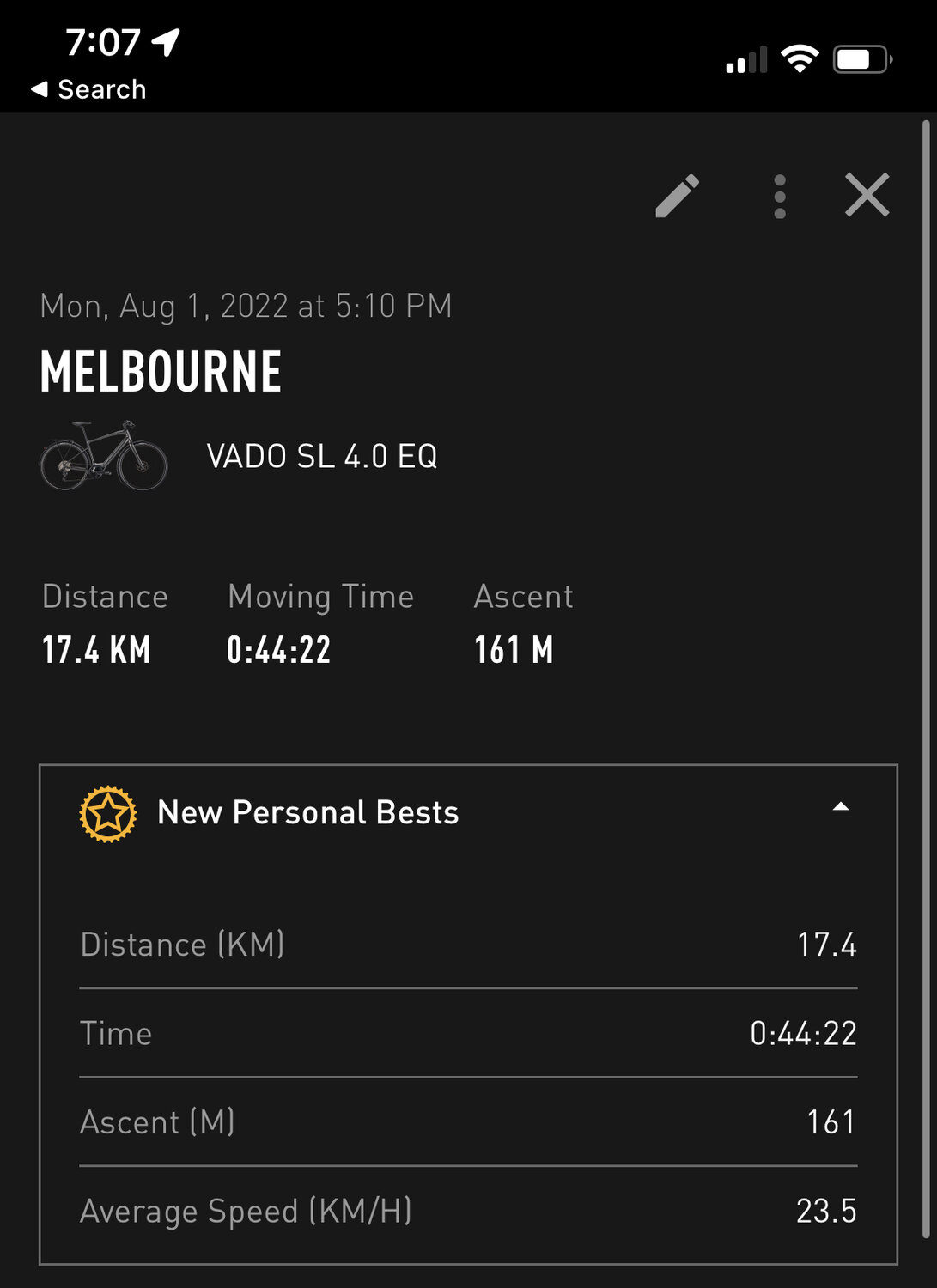Select the MELBOURNE ride title
The height and width of the screenshot is (1288, 937).
161,372
